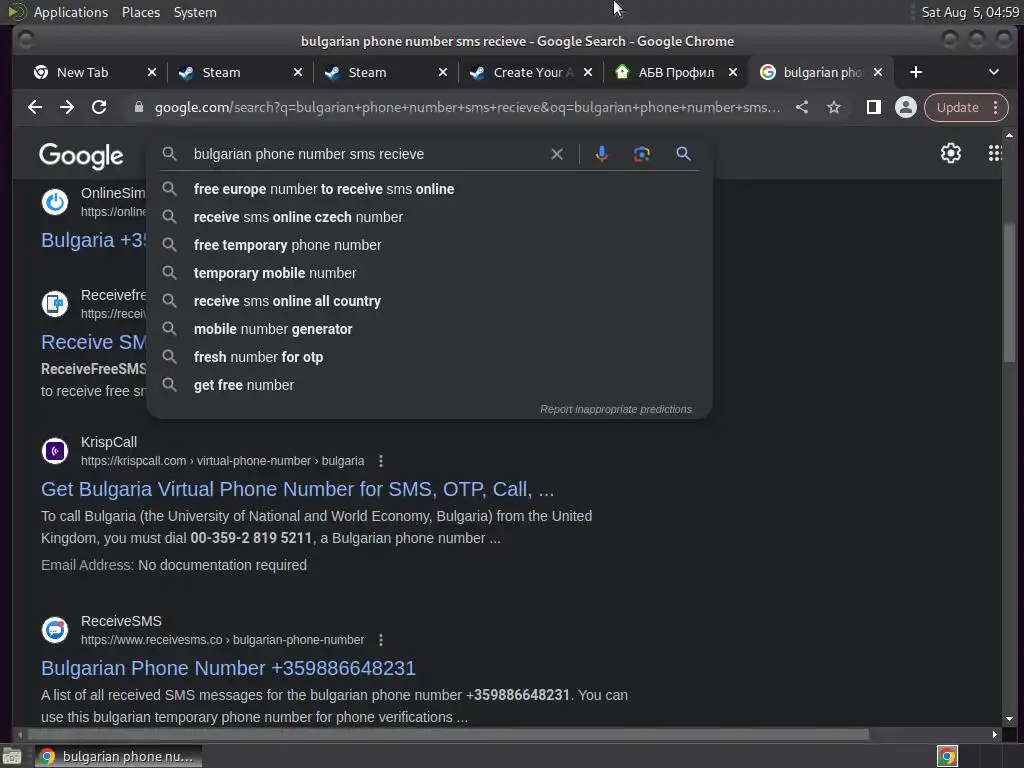Select suggestion 'free temporary phone number'
The image size is (1024, 768).
[x=430, y=245]
